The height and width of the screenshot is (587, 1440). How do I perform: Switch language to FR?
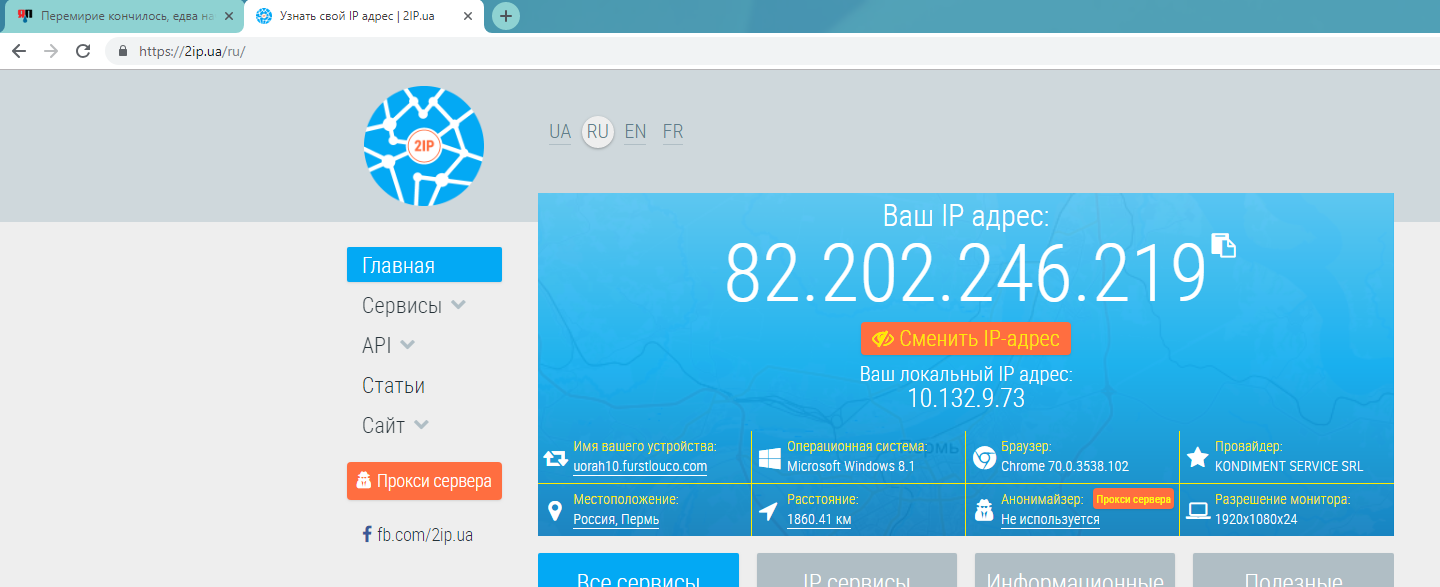click(673, 132)
